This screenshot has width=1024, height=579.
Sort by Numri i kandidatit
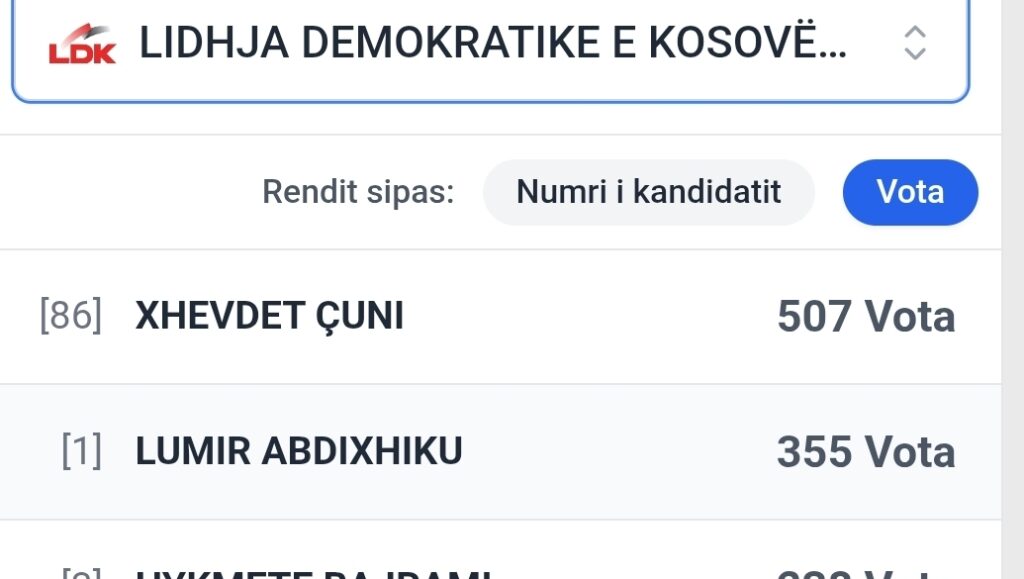[x=648, y=192]
